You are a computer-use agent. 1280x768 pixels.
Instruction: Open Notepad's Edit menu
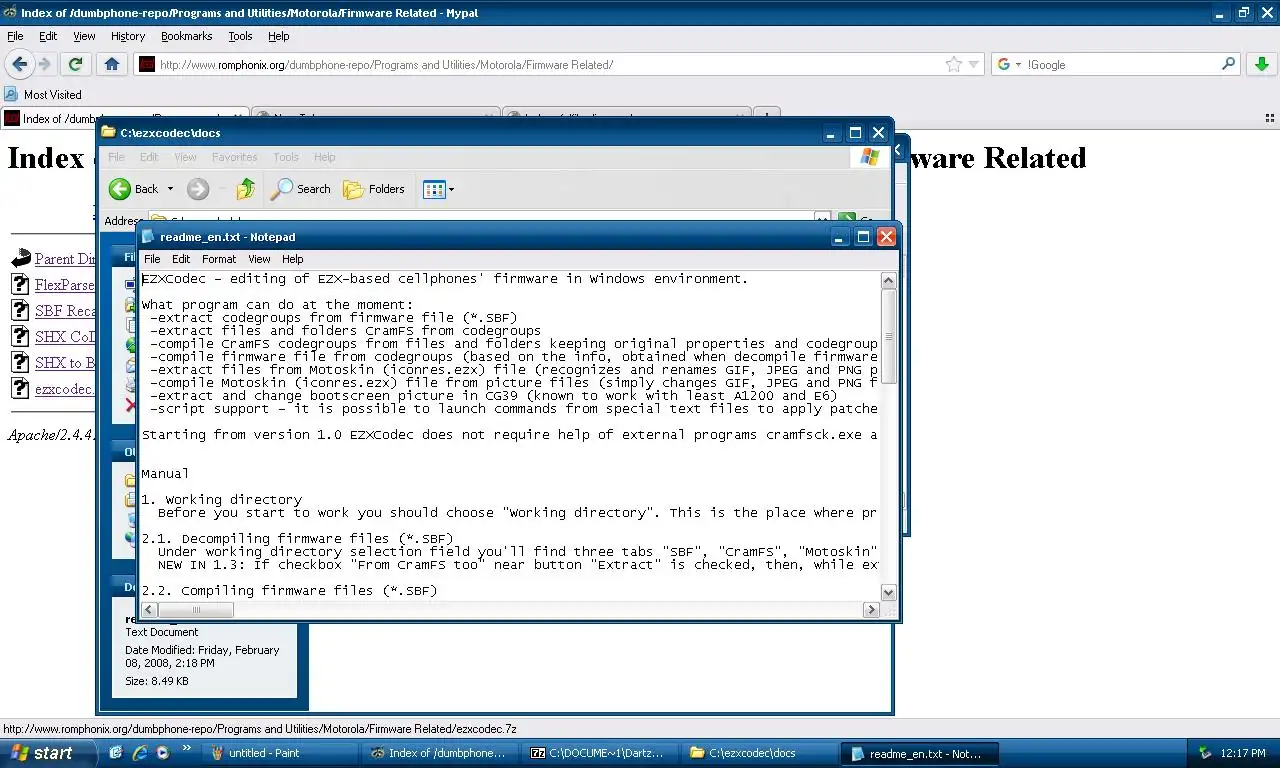coord(181,259)
